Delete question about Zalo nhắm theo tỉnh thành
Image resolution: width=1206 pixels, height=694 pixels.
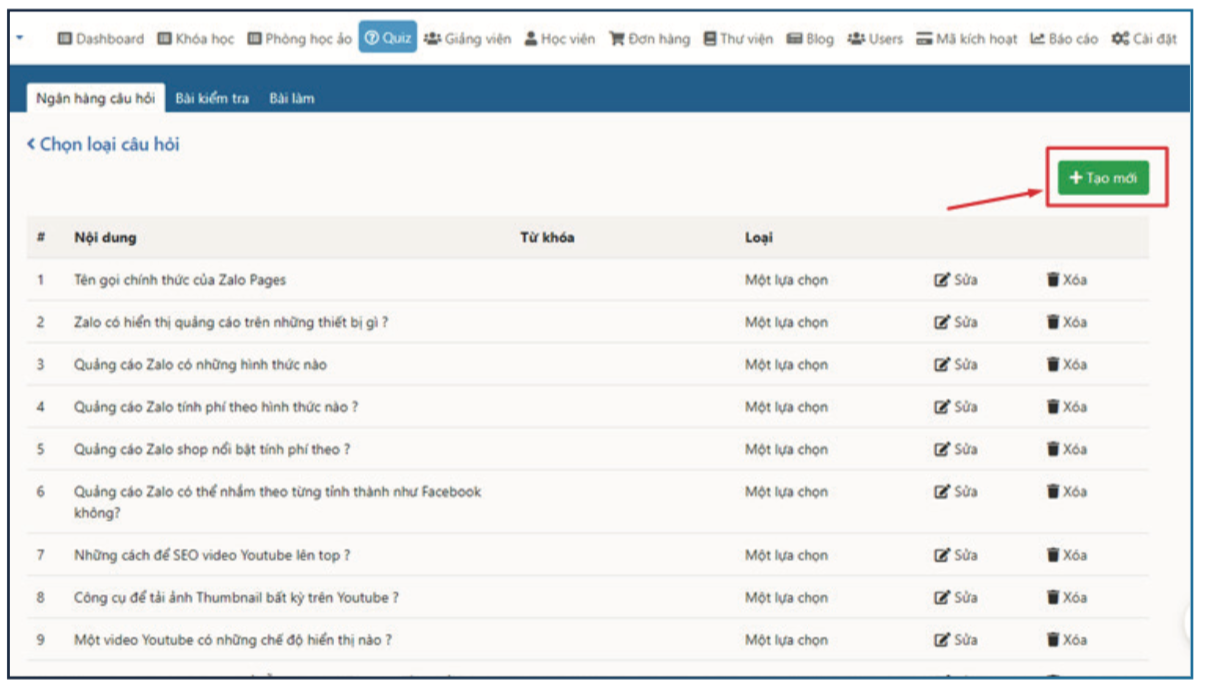tap(1066, 492)
